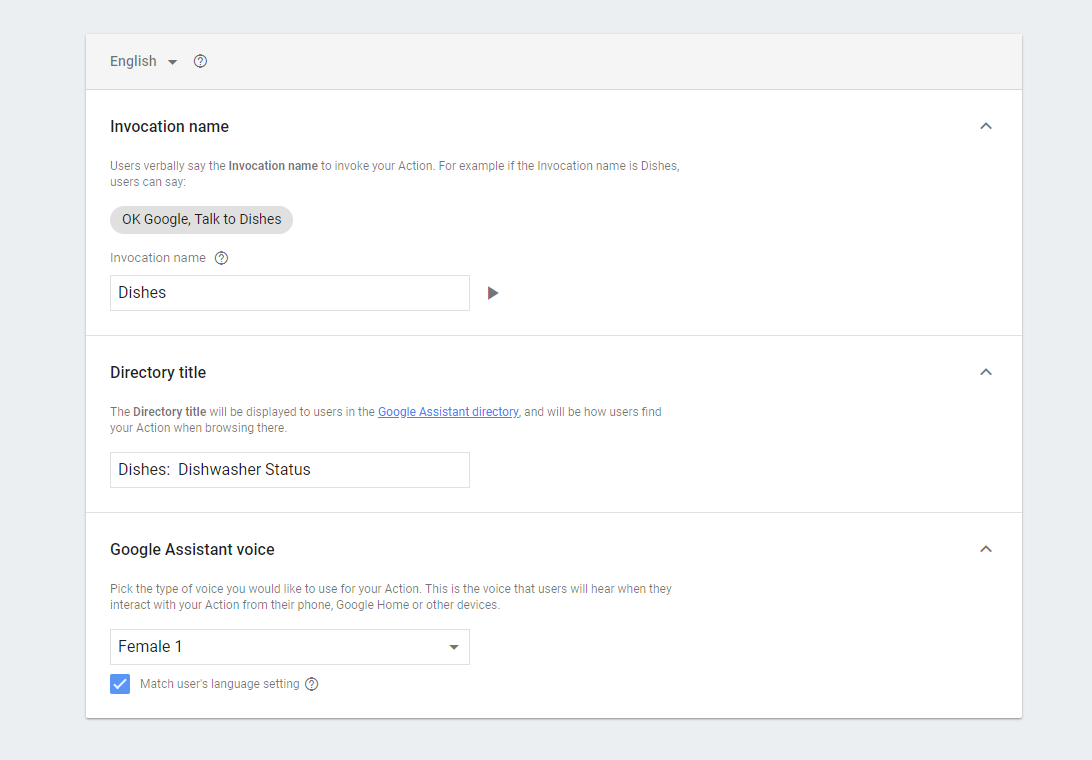Click the small arrow next to English

point(172,62)
